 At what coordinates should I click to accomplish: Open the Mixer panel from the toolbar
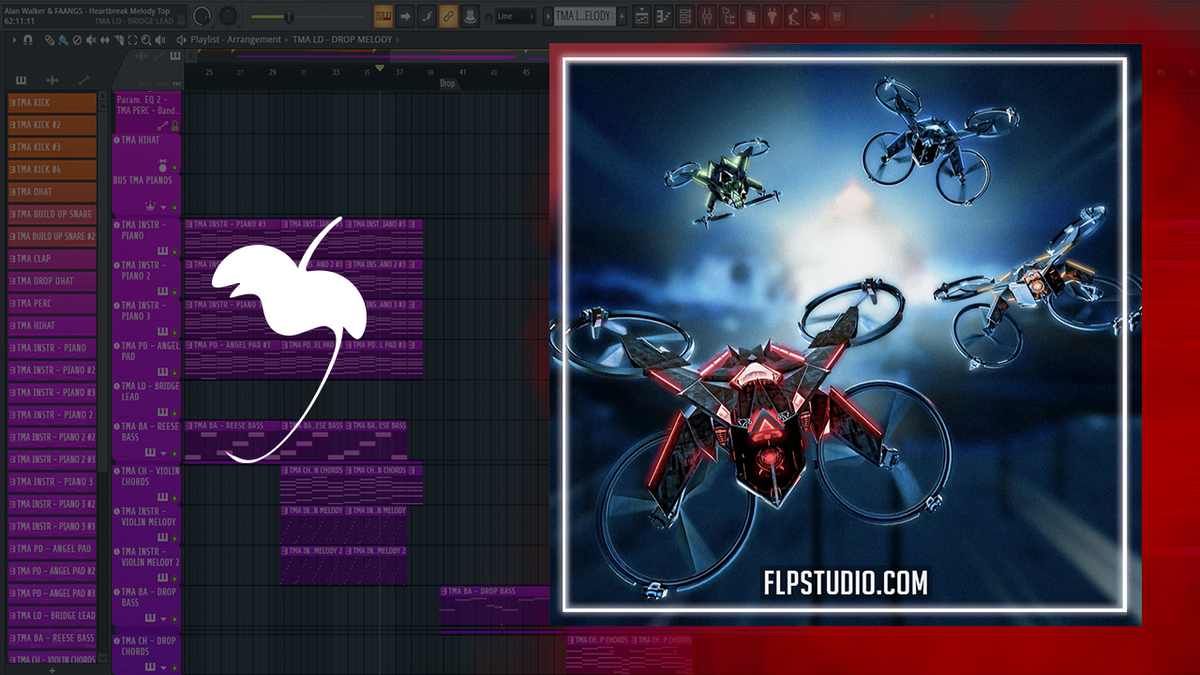pos(705,14)
